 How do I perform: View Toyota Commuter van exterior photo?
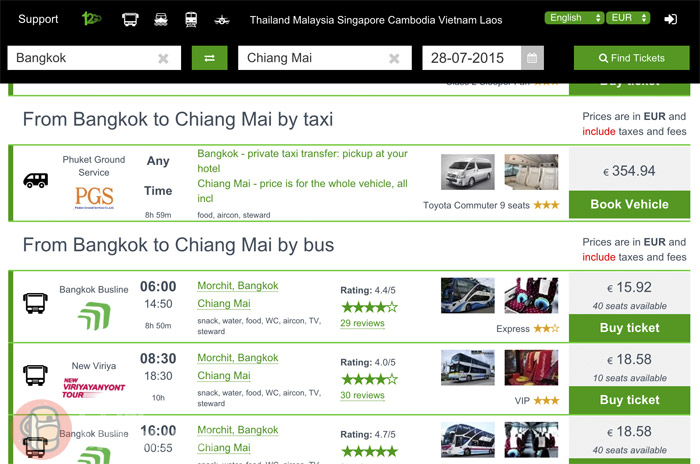coord(467,172)
